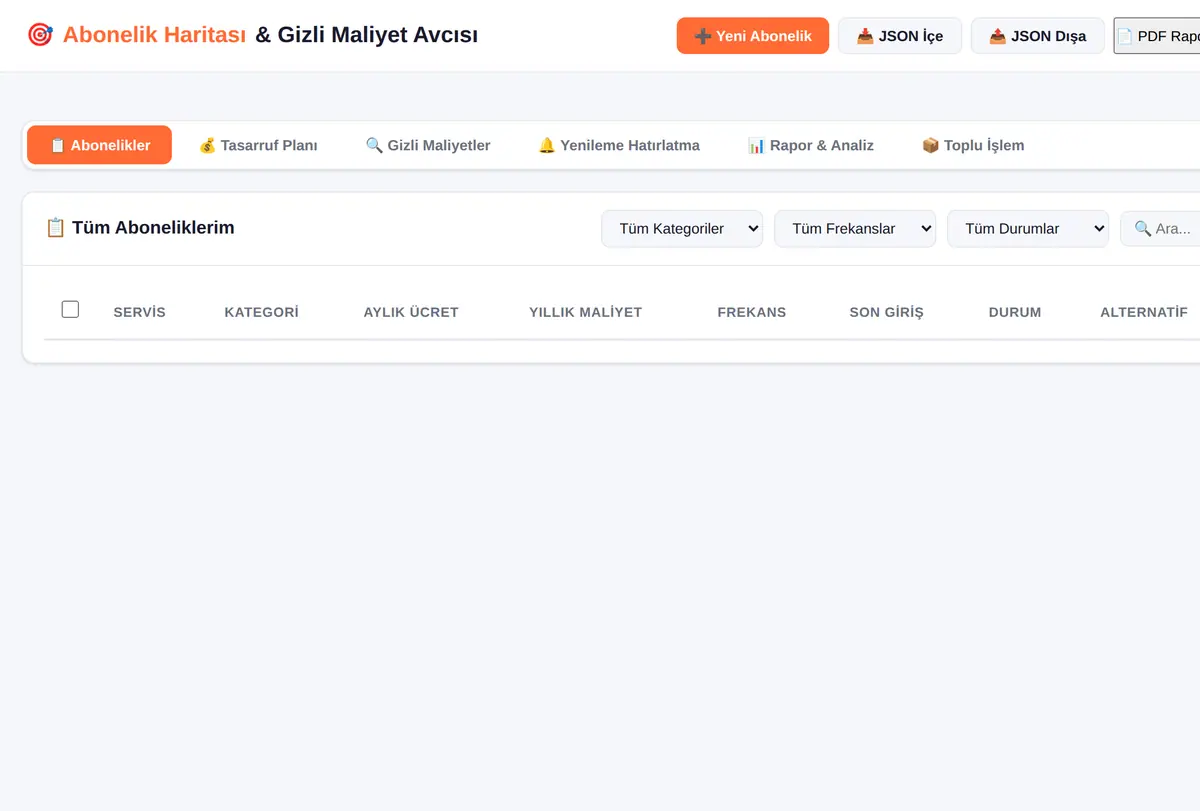Click the target logo icon beside Abonelik Haritası
Screen dimensions: 1200x811
(x=40, y=35)
